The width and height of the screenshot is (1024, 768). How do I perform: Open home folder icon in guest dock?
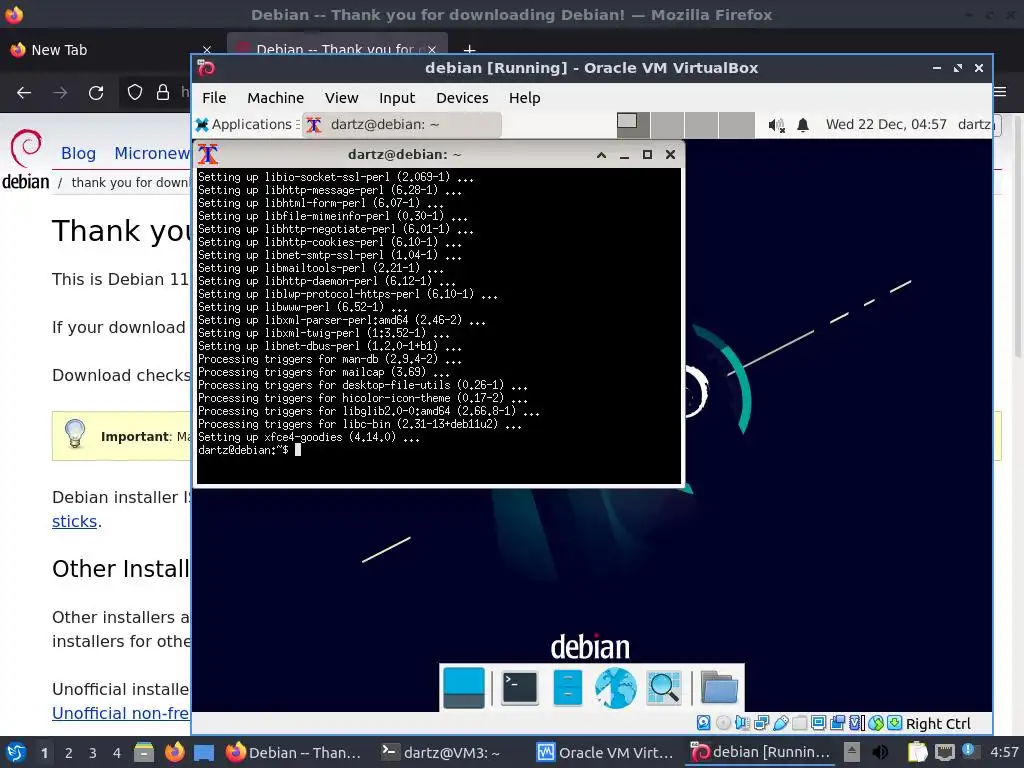tap(719, 688)
